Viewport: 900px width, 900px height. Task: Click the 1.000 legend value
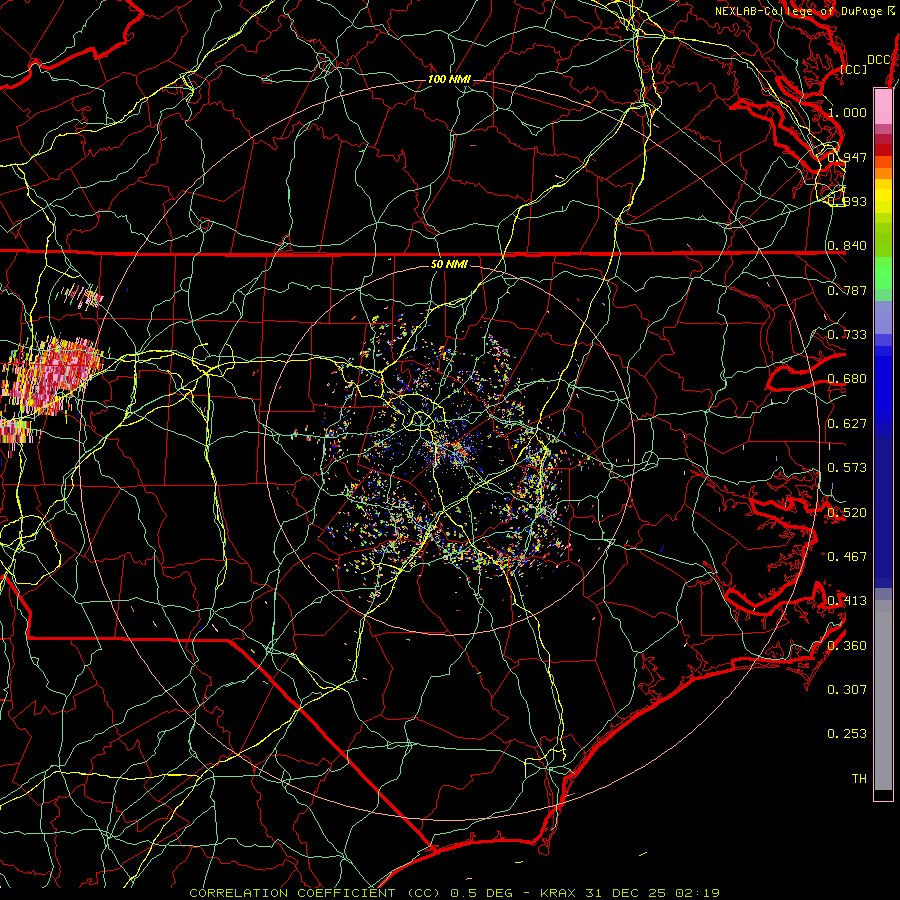pos(848,112)
